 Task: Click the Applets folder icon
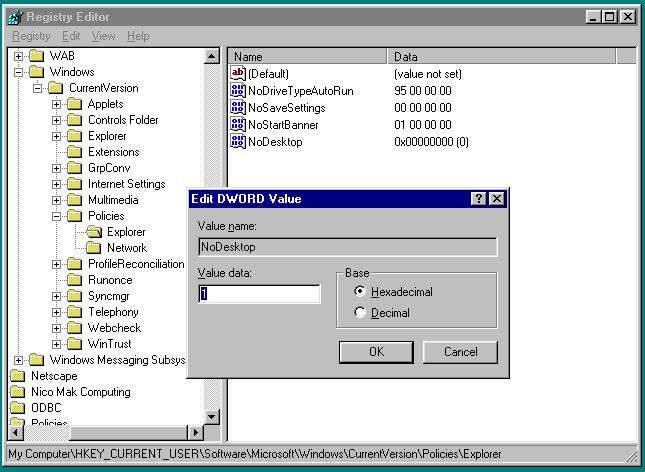74,104
